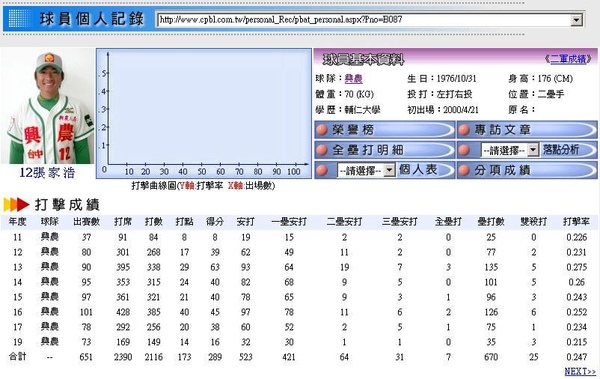Click position value 二壘手
The width and height of the screenshot is (600, 379).
point(551,94)
